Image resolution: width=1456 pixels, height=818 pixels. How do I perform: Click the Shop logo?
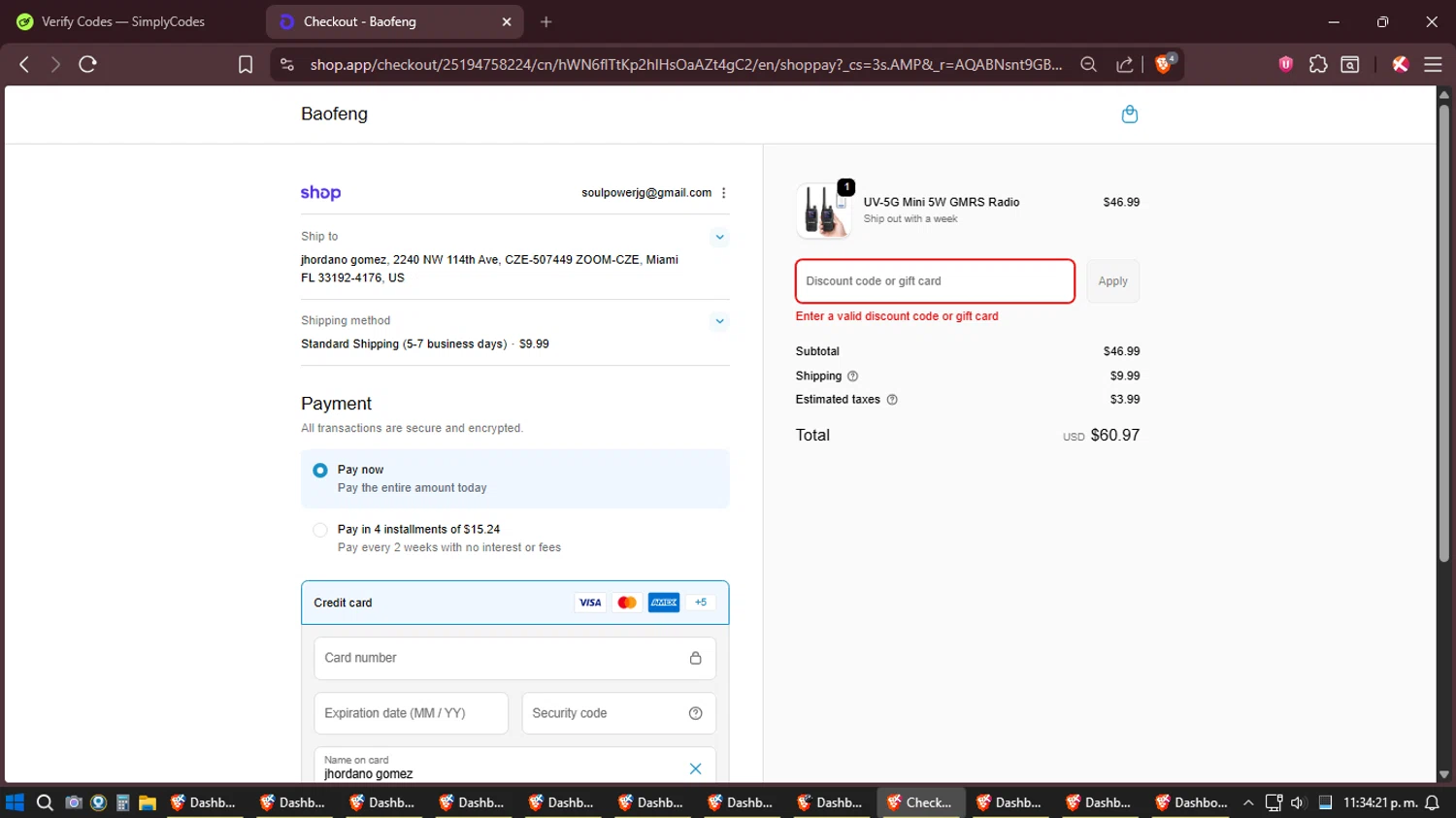tap(320, 192)
